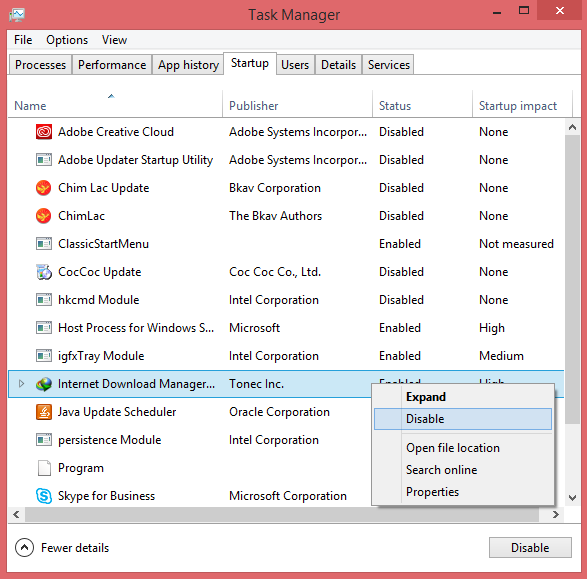
Task: Select the Java Update Scheduler icon
Action: 44,412
